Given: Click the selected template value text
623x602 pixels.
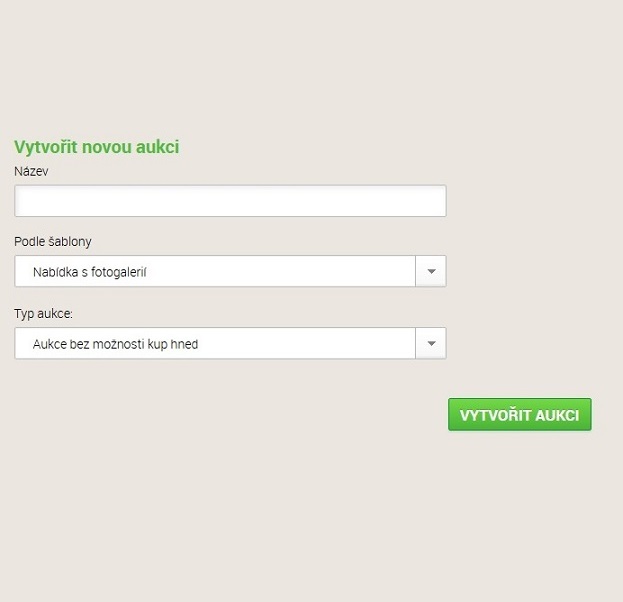Looking at the screenshot, I should click(x=90, y=271).
